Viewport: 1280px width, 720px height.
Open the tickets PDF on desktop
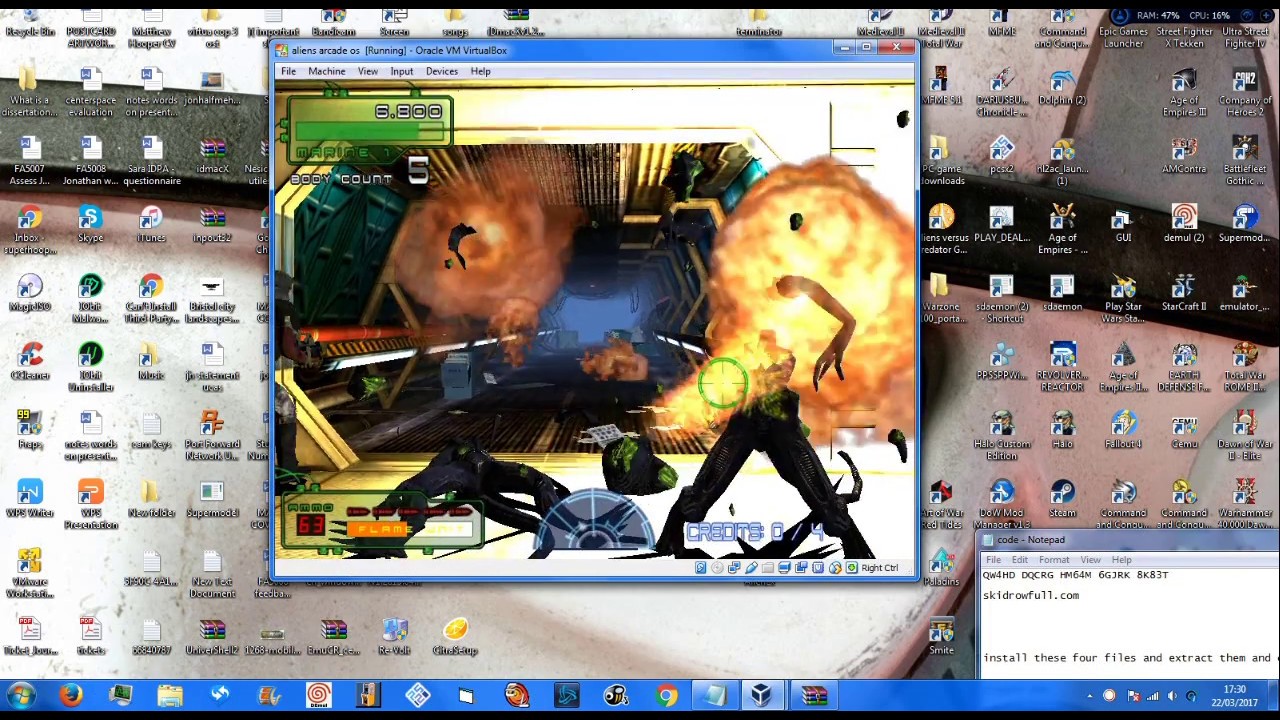point(90,636)
